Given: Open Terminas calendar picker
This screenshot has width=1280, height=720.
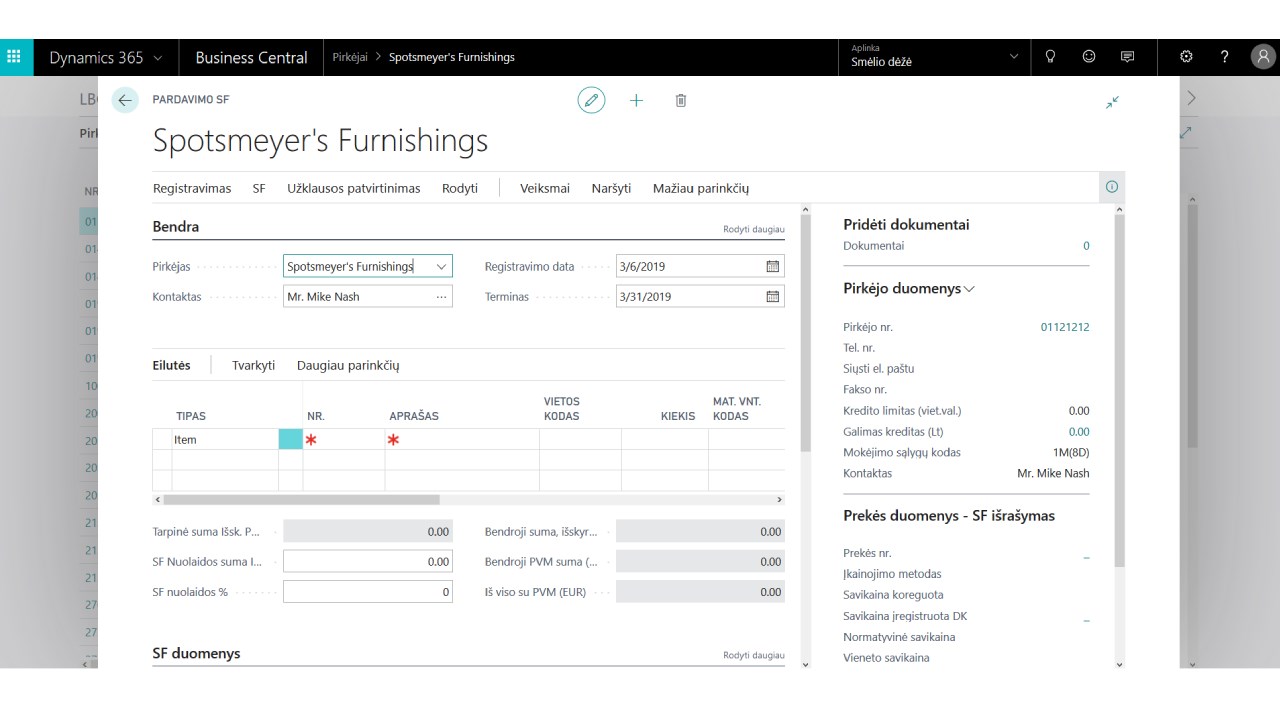Looking at the screenshot, I should coord(772,297).
